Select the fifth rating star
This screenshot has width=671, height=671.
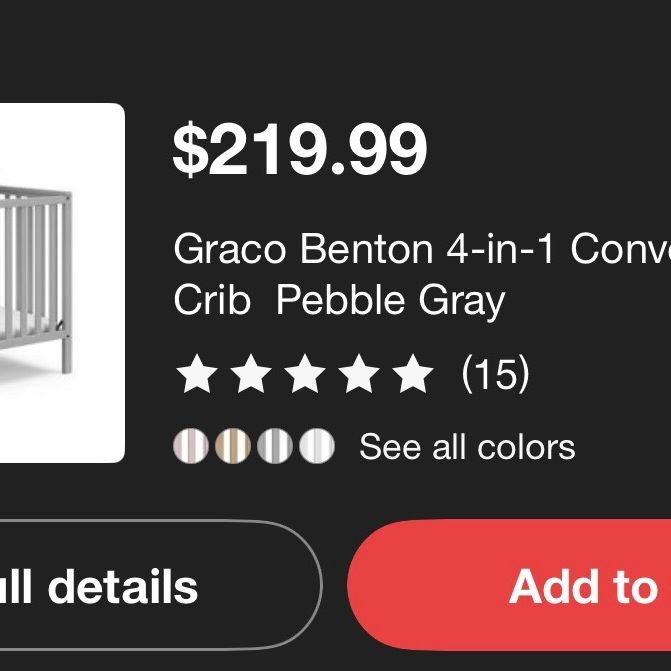[413, 374]
